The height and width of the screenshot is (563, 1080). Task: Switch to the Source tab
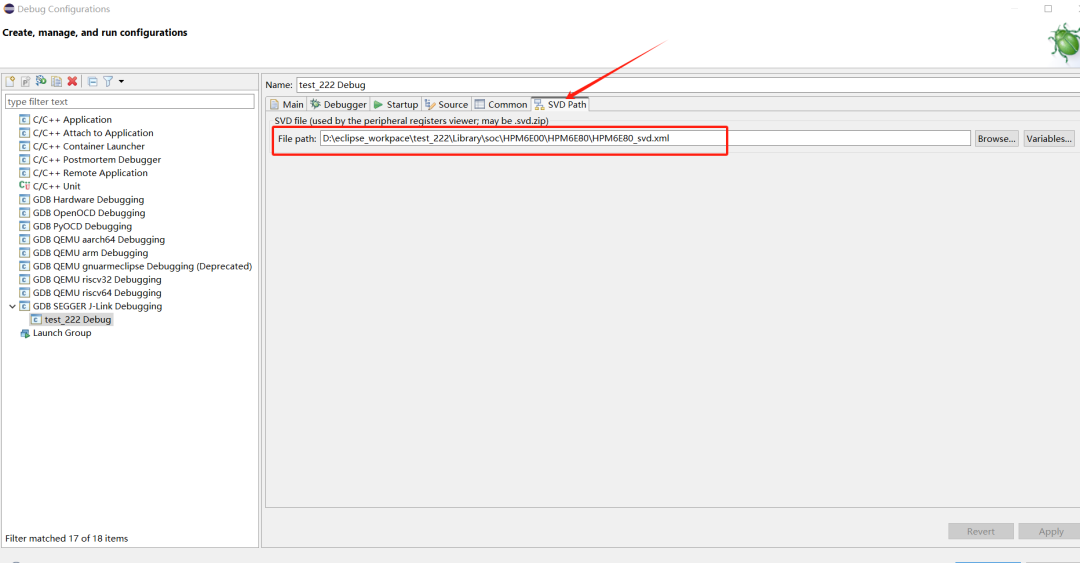446,104
